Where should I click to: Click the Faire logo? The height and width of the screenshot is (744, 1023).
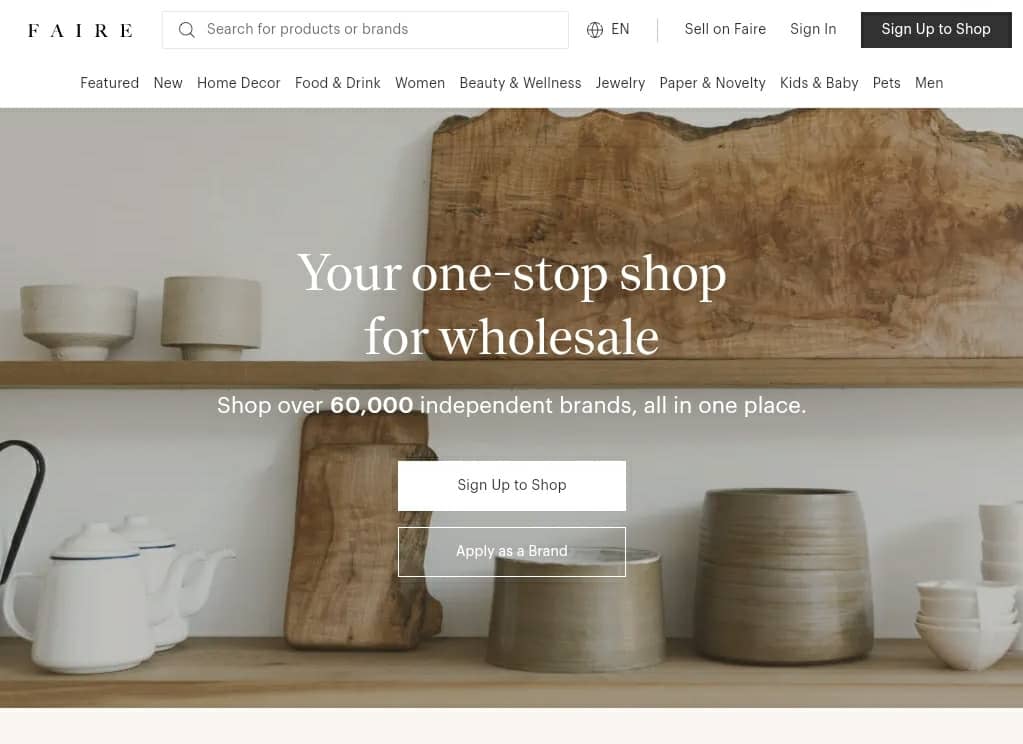tap(80, 30)
